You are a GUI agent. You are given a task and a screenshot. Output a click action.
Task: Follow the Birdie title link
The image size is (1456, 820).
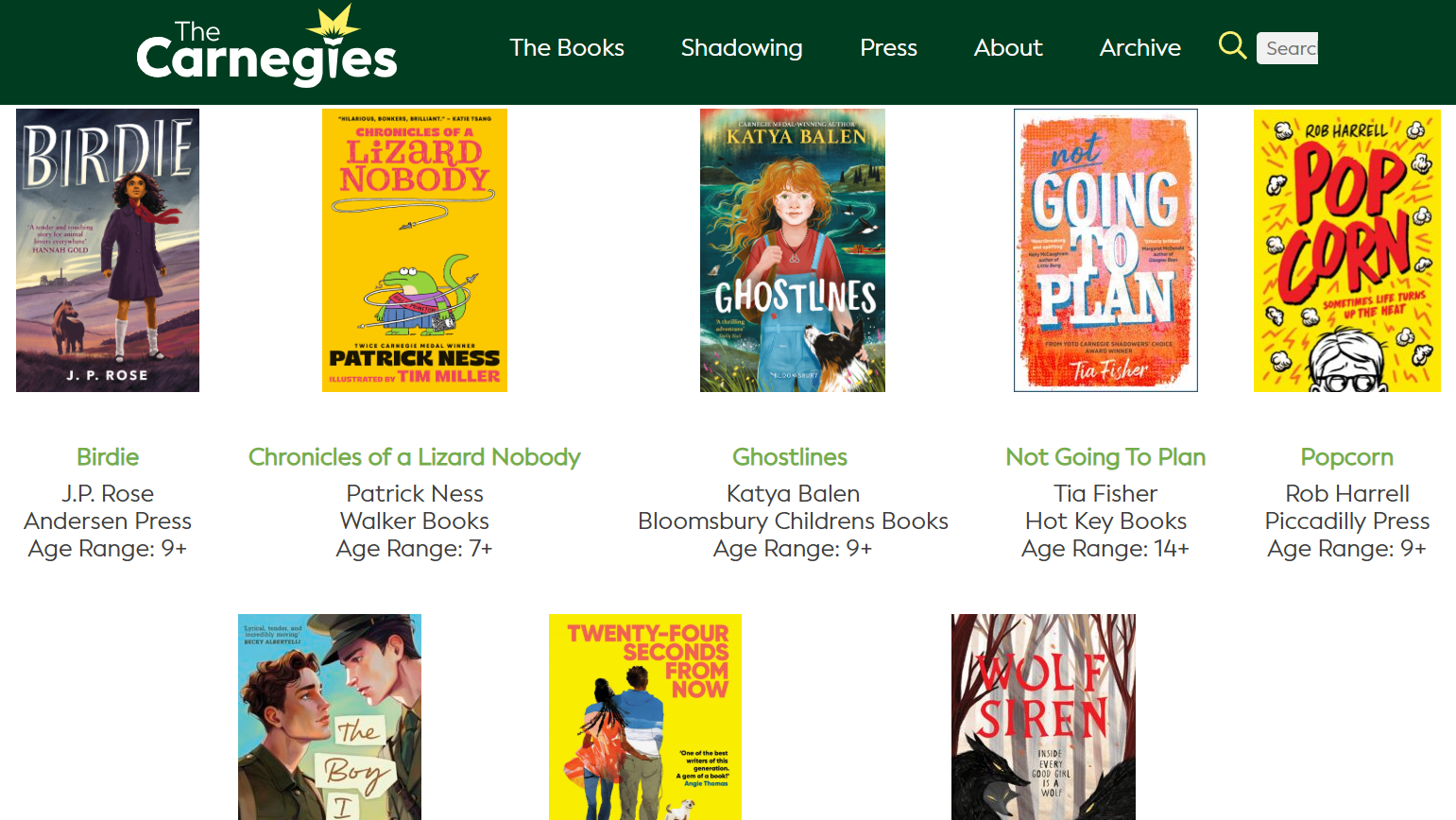[108, 457]
